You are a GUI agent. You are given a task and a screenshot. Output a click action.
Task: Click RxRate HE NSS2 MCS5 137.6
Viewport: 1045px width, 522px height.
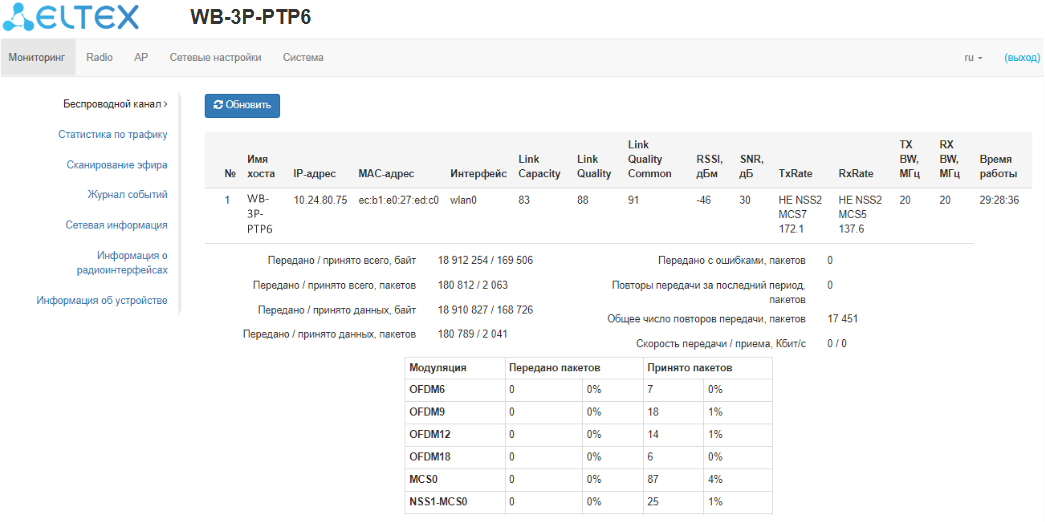[x=860, y=214]
